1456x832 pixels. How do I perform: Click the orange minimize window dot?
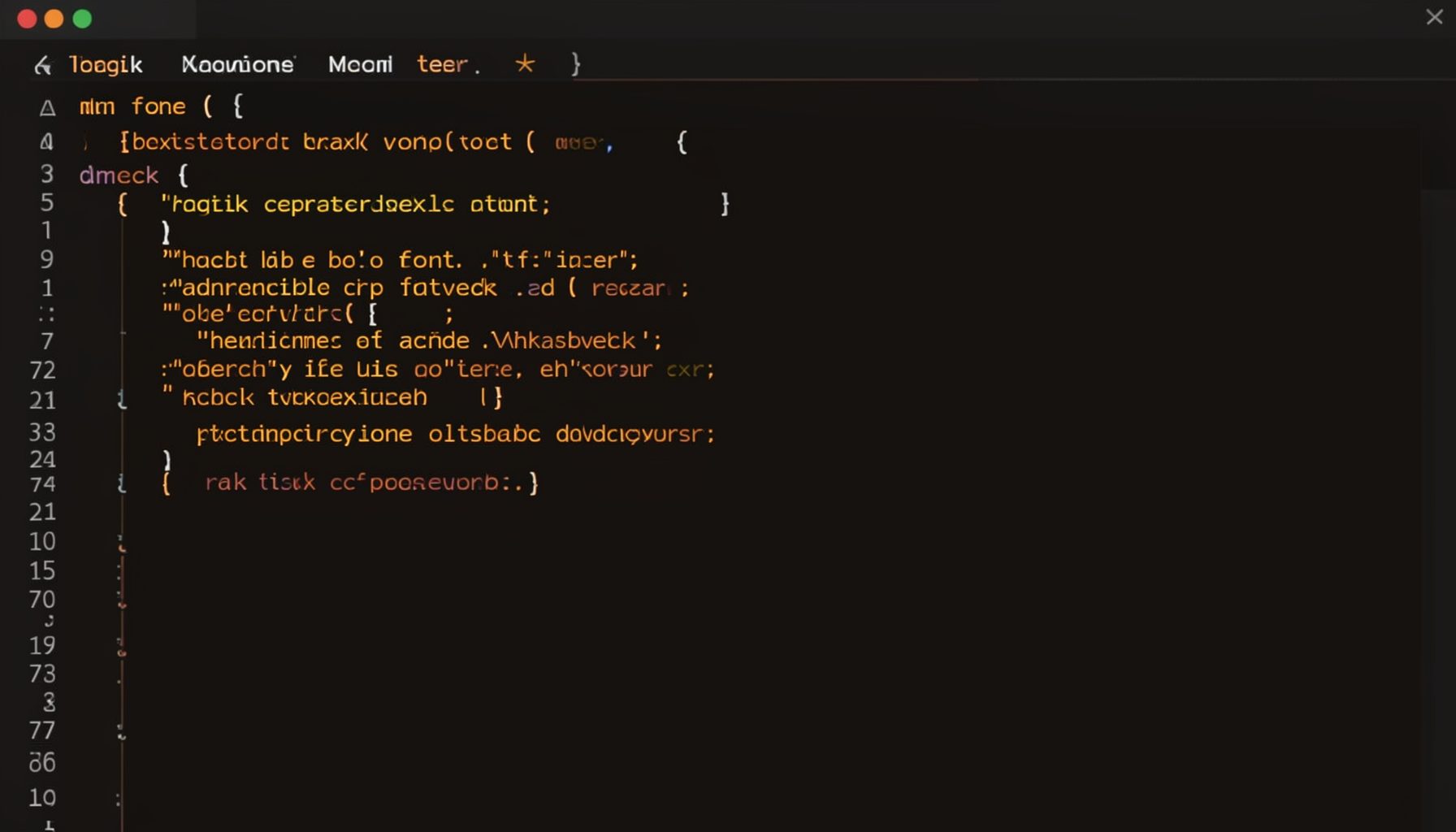pos(54,19)
